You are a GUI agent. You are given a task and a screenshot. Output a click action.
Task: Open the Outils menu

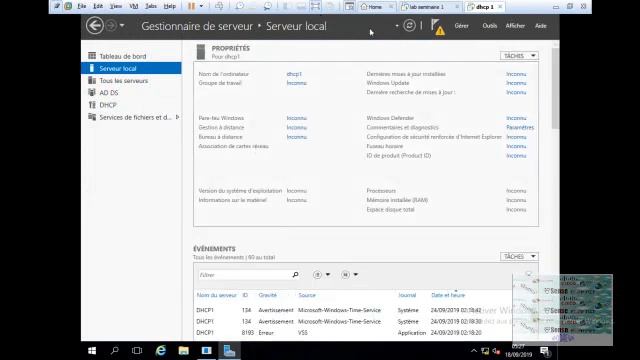coord(489,26)
